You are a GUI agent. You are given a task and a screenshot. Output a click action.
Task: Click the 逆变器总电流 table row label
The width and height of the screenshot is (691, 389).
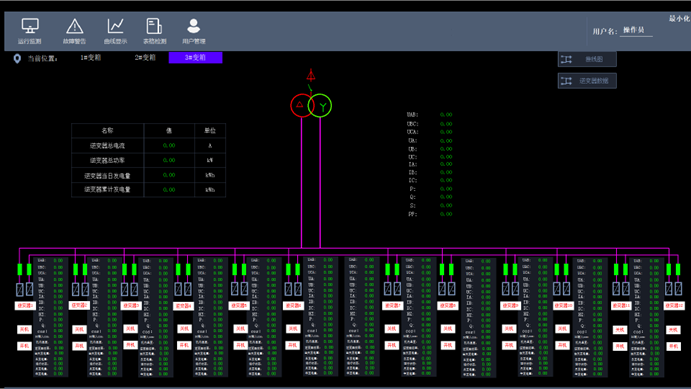point(108,145)
